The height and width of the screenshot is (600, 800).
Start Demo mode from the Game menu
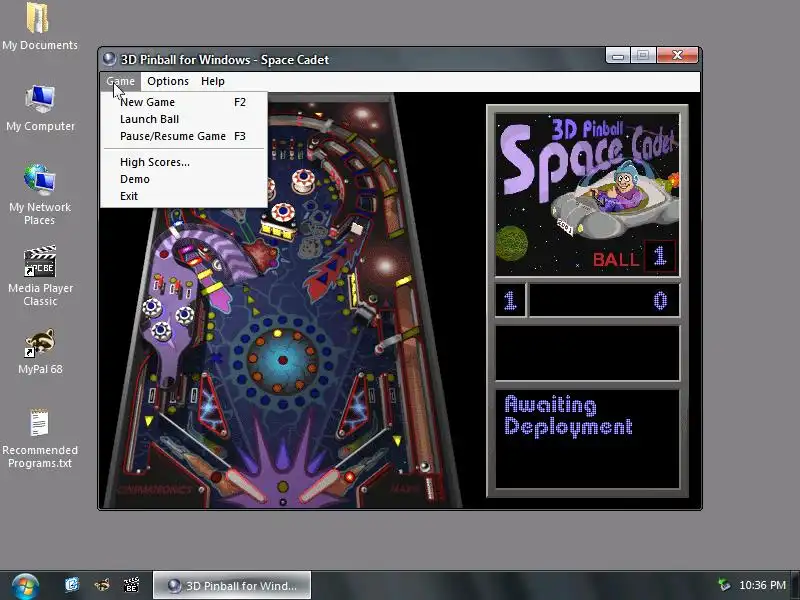pyautogui.click(x=183, y=179)
